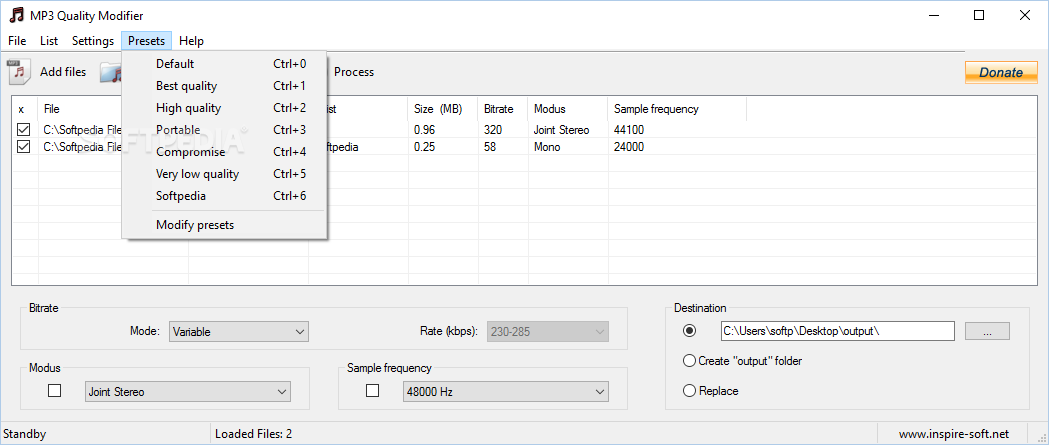
Task: Choose the Default preset
Action: 224,64
